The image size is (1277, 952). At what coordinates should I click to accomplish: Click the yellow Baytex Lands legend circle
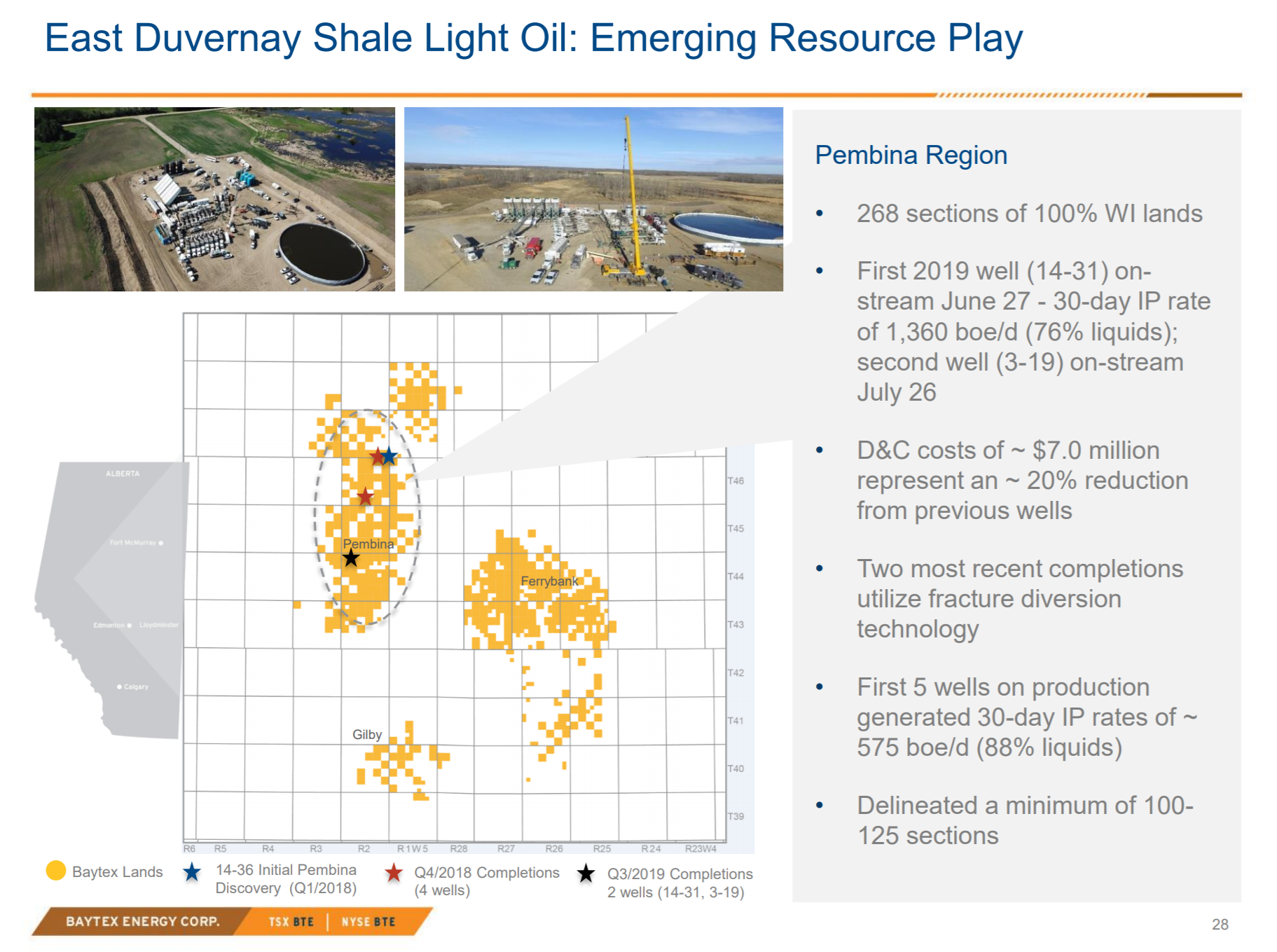[55, 871]
